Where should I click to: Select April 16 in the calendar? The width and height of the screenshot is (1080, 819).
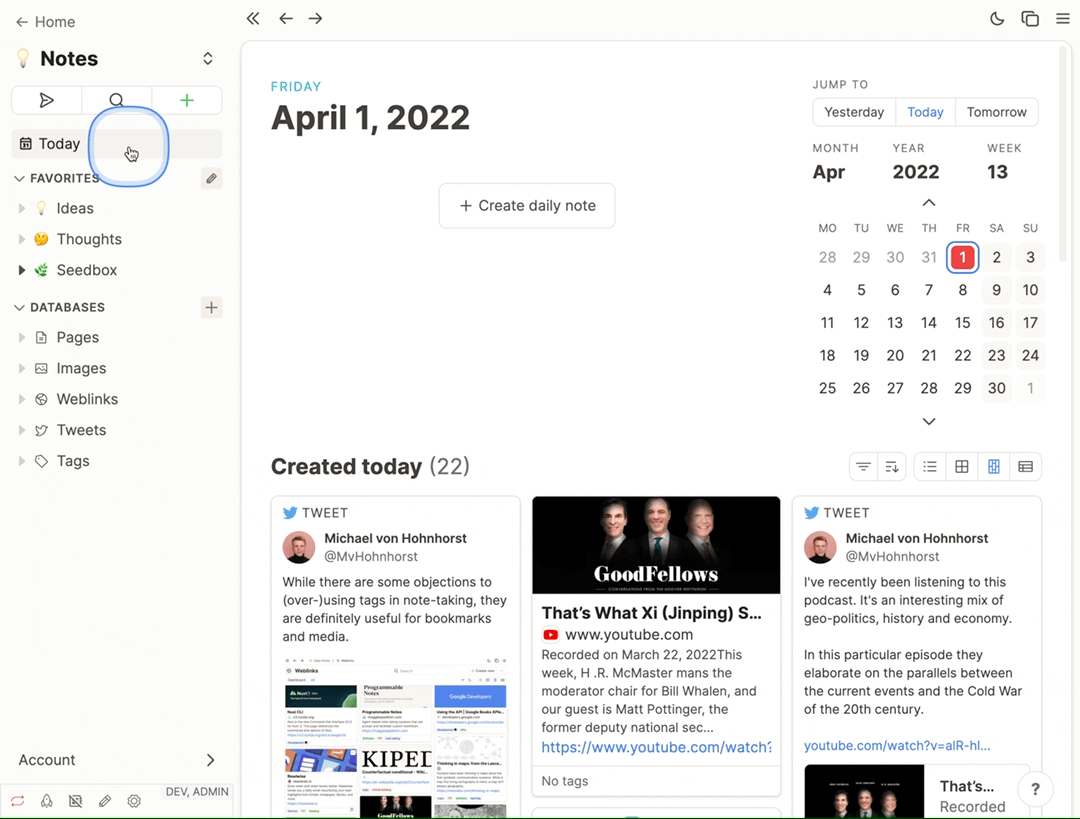(x=996, y=323)
